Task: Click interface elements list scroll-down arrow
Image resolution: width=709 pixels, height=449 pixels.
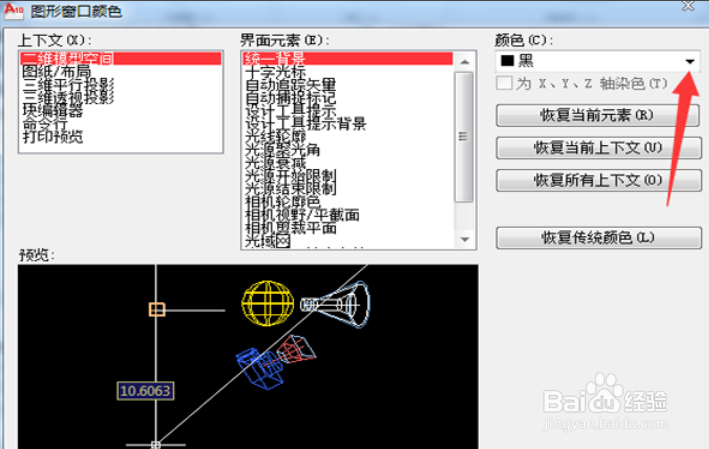Action: click(464, 240)
